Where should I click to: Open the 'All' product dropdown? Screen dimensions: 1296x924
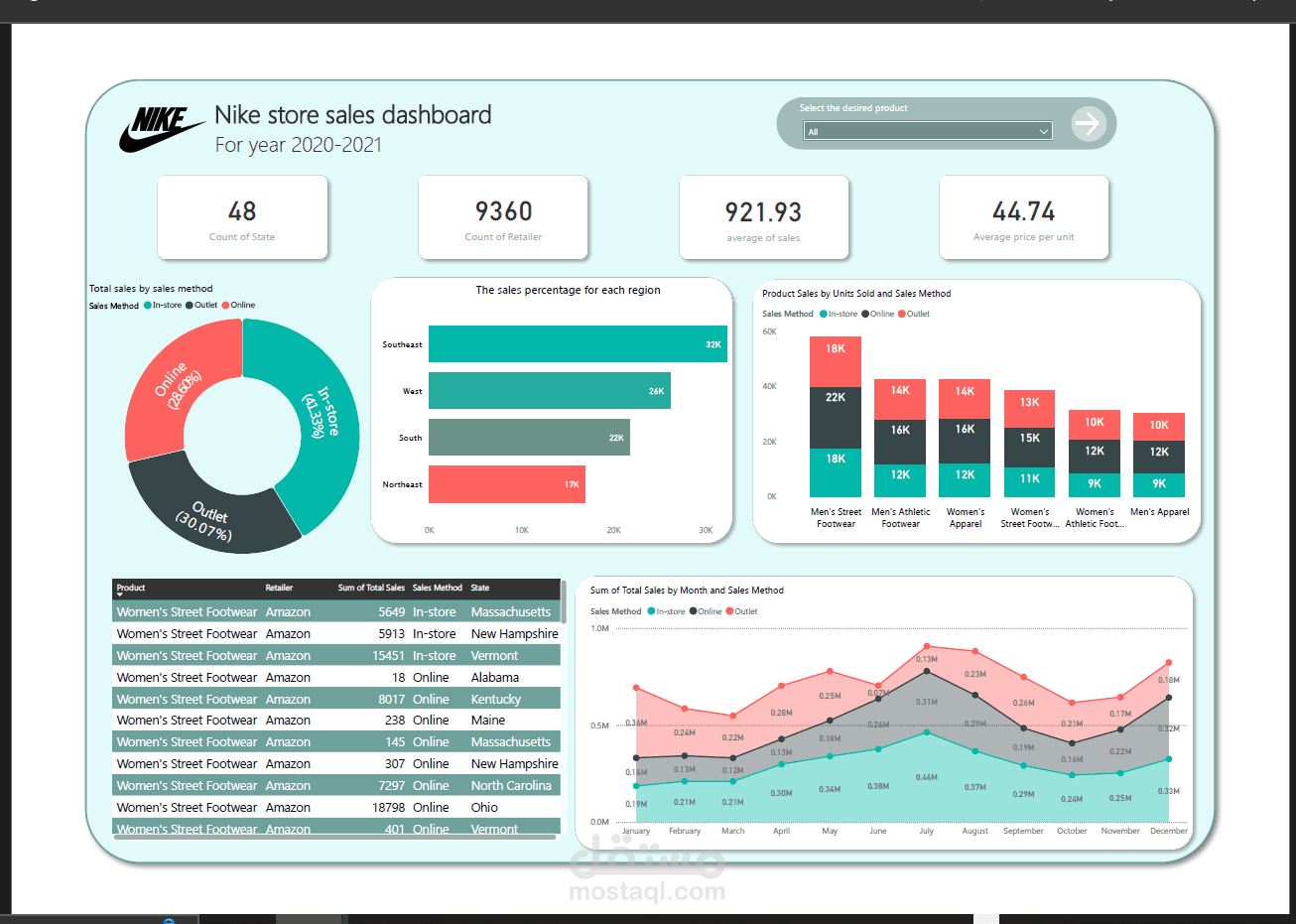click(928, 131)
